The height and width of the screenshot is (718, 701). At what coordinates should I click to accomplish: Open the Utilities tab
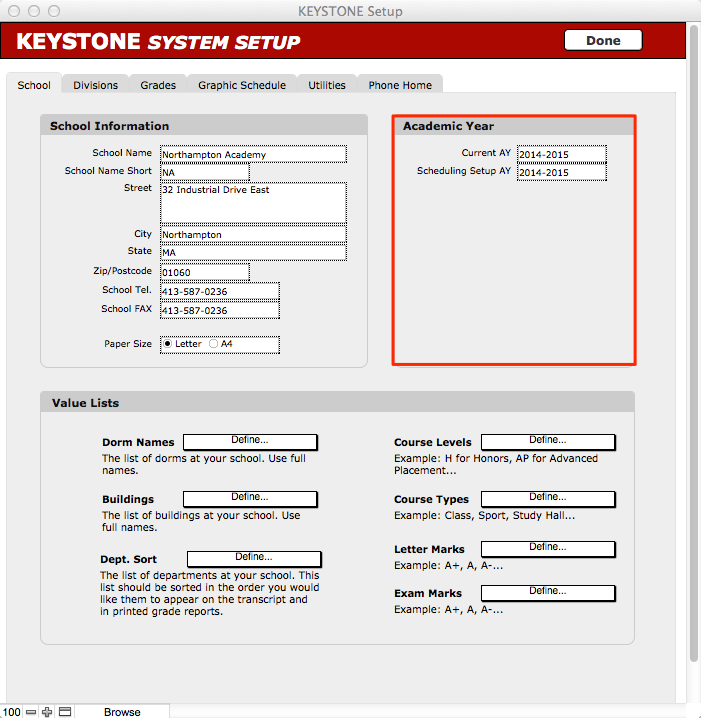327,85
